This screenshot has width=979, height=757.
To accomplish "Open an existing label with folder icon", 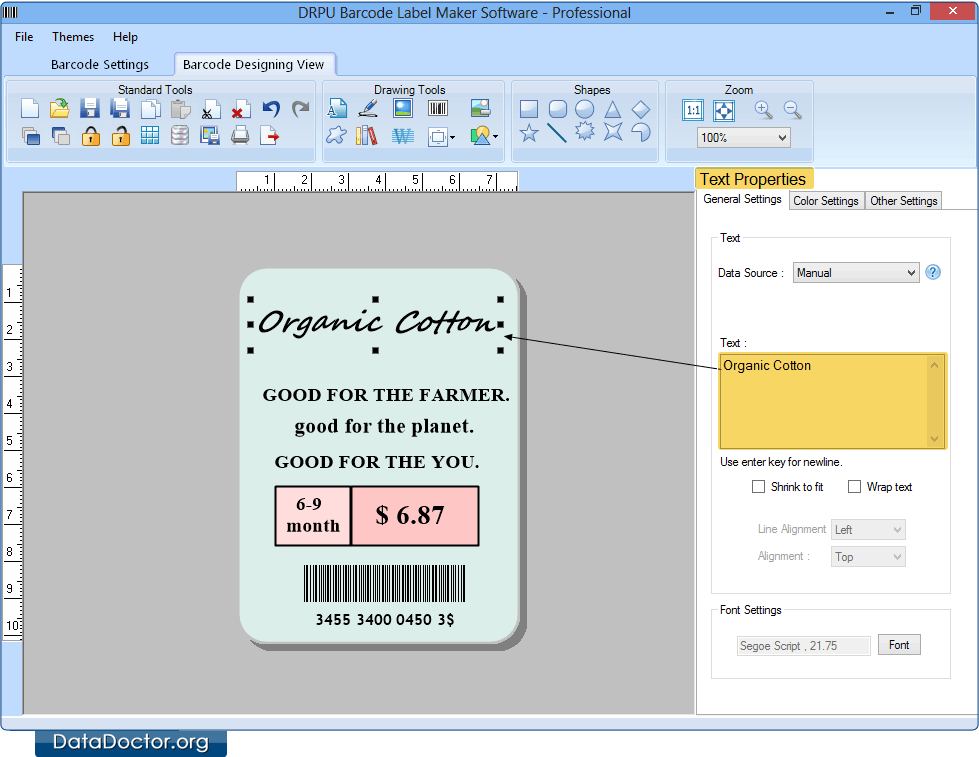I will pos(59,109).
